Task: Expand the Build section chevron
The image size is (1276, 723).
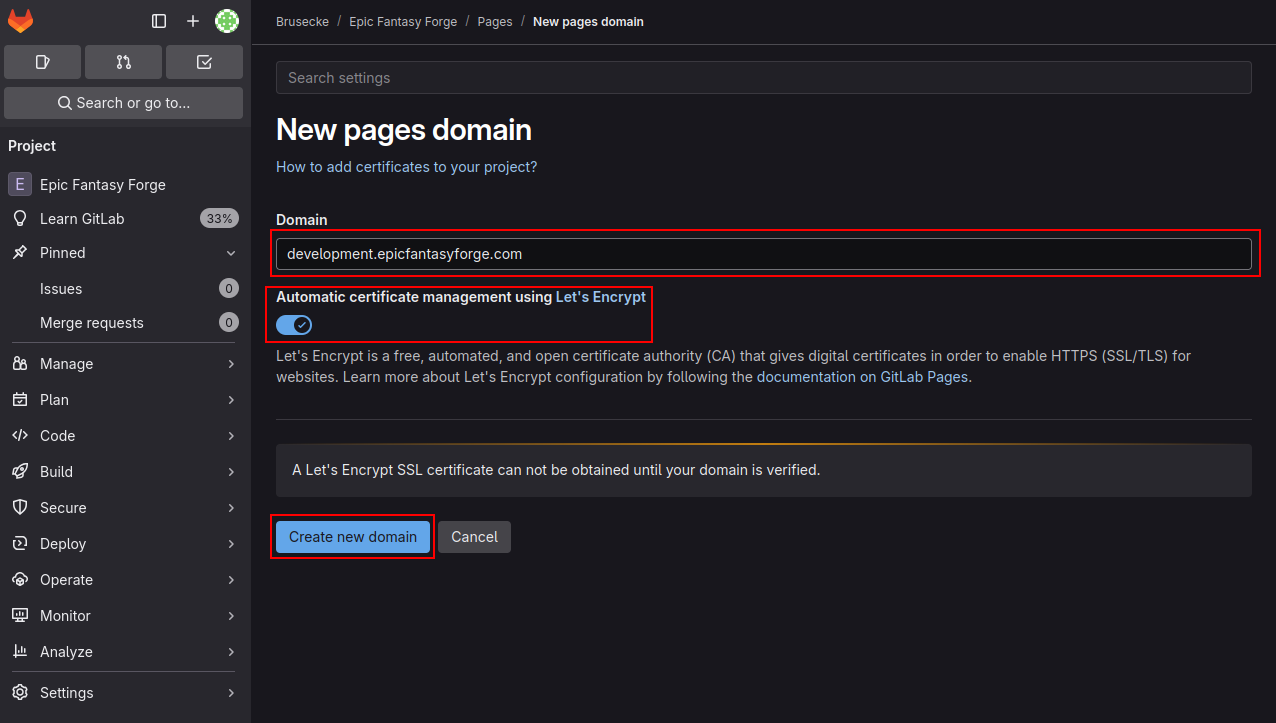Action: click(231, 472)
